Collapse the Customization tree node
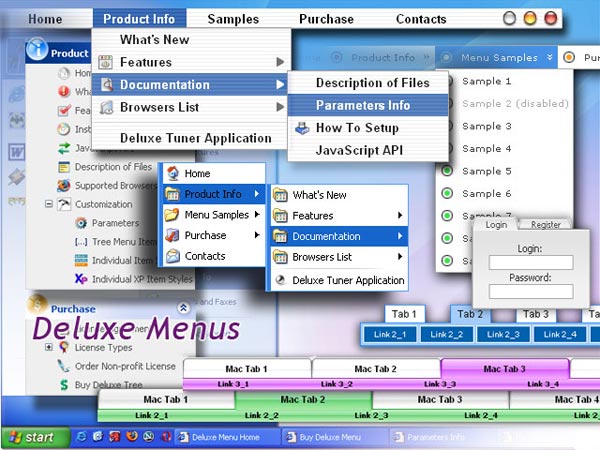This screenshot has width=600, height=450. (48, 204)
